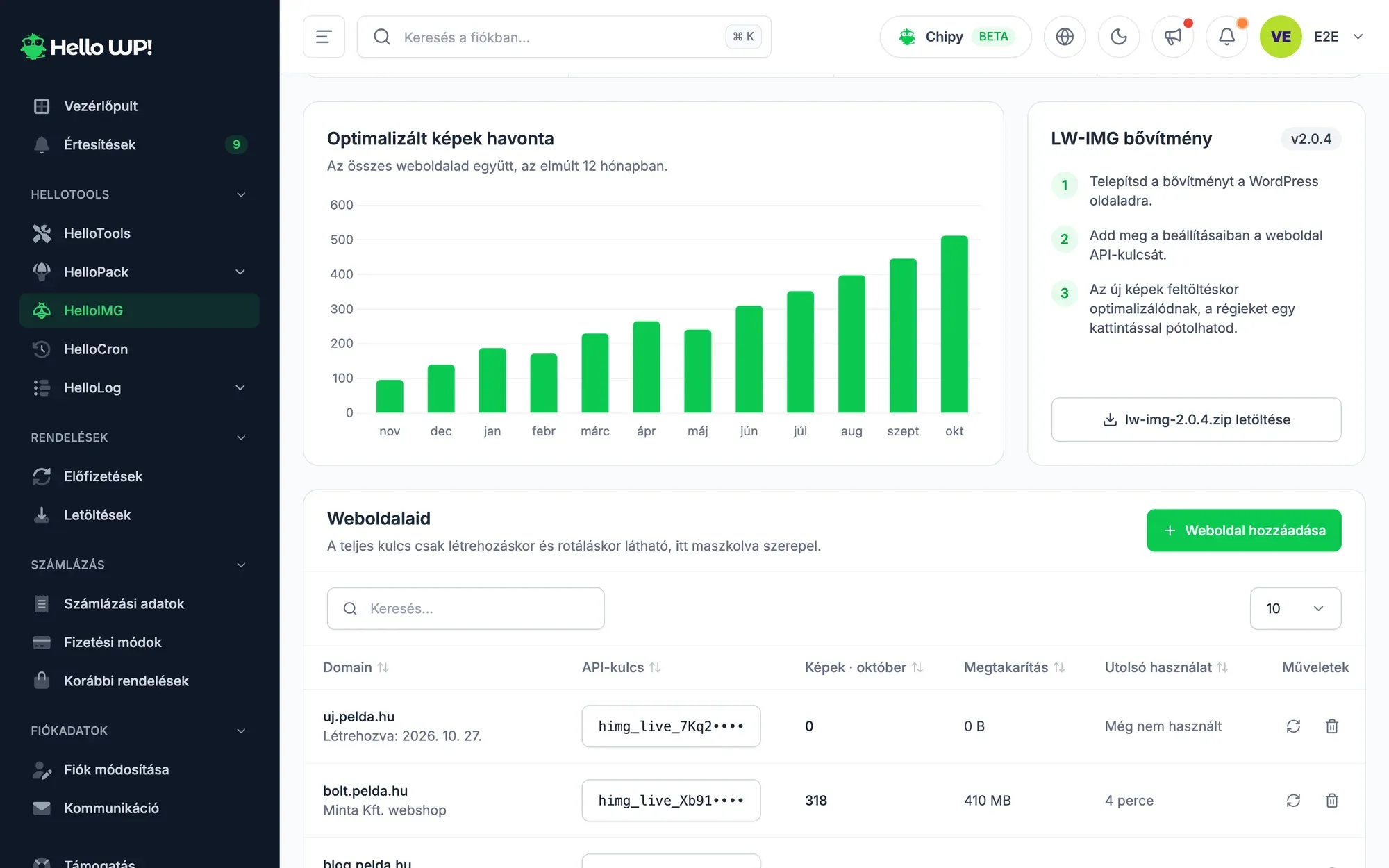Open Chipy BETA assistant

[956, 37]
